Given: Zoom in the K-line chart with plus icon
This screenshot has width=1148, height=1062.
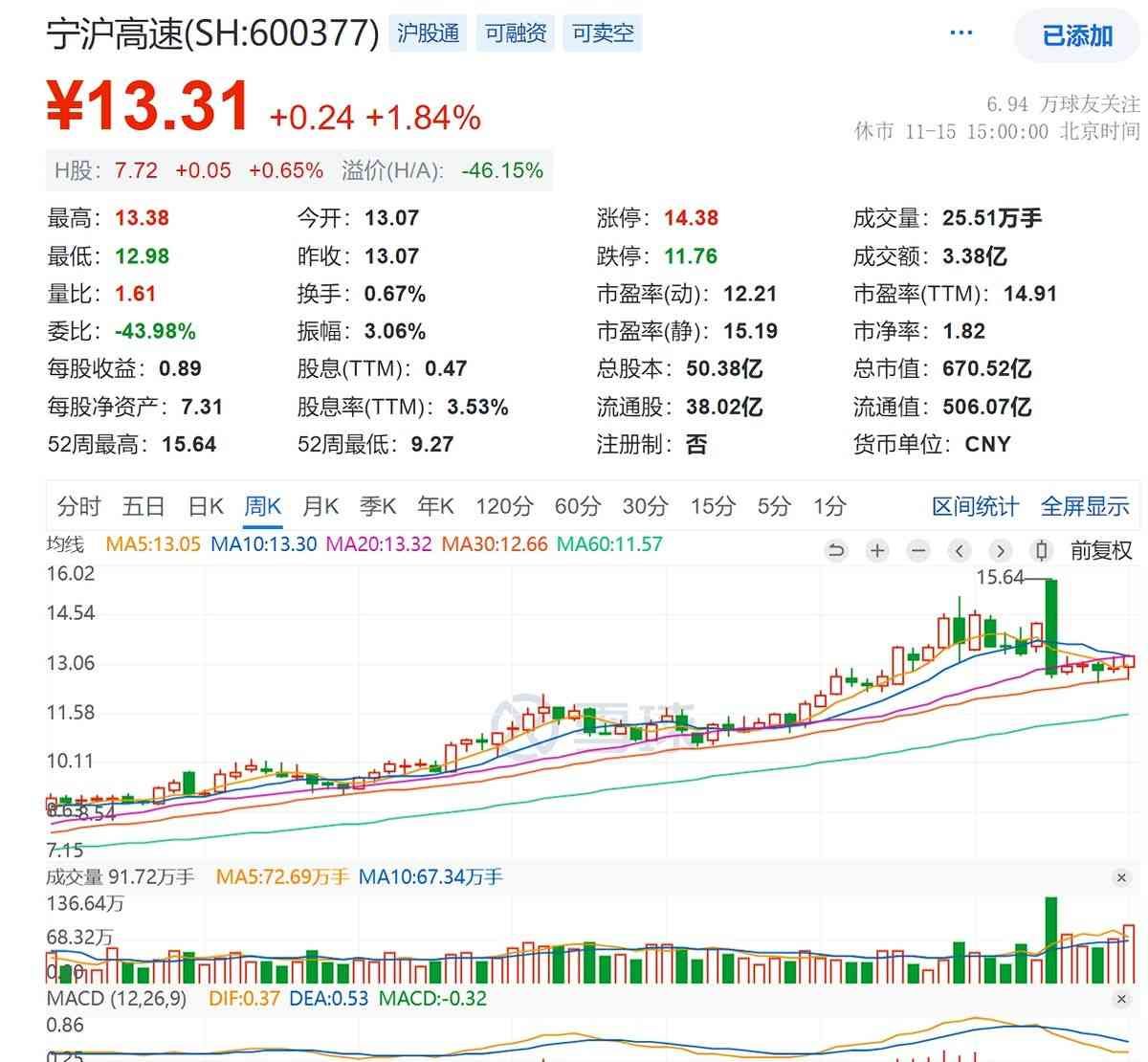Looking at the screenshot, I should [x=877, y=551].
